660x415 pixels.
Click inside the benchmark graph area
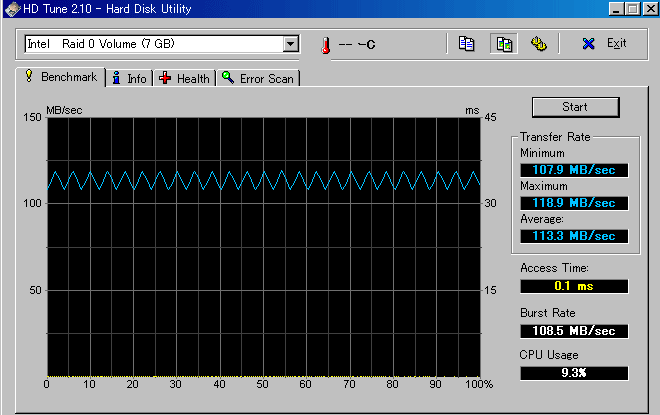point(263,260)
